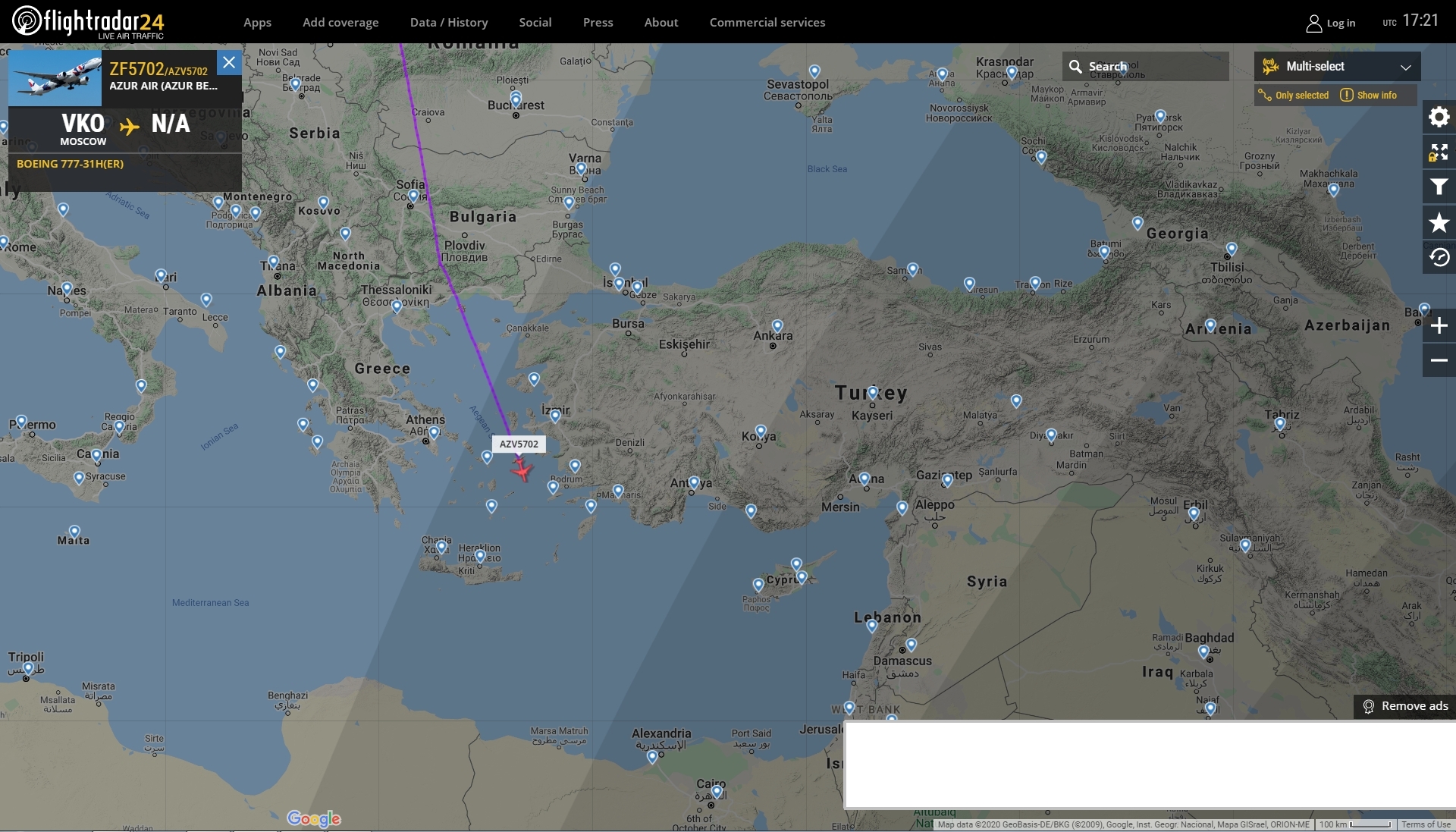
Task: Open the Social menu
Action: [535, 23]
